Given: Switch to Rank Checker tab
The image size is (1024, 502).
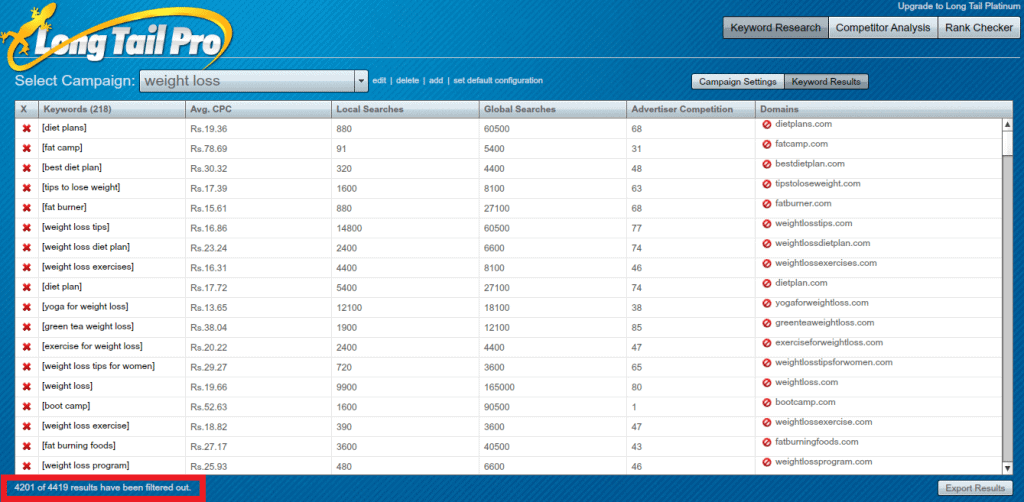Looking at the screenshot, I should coord(978,28).
